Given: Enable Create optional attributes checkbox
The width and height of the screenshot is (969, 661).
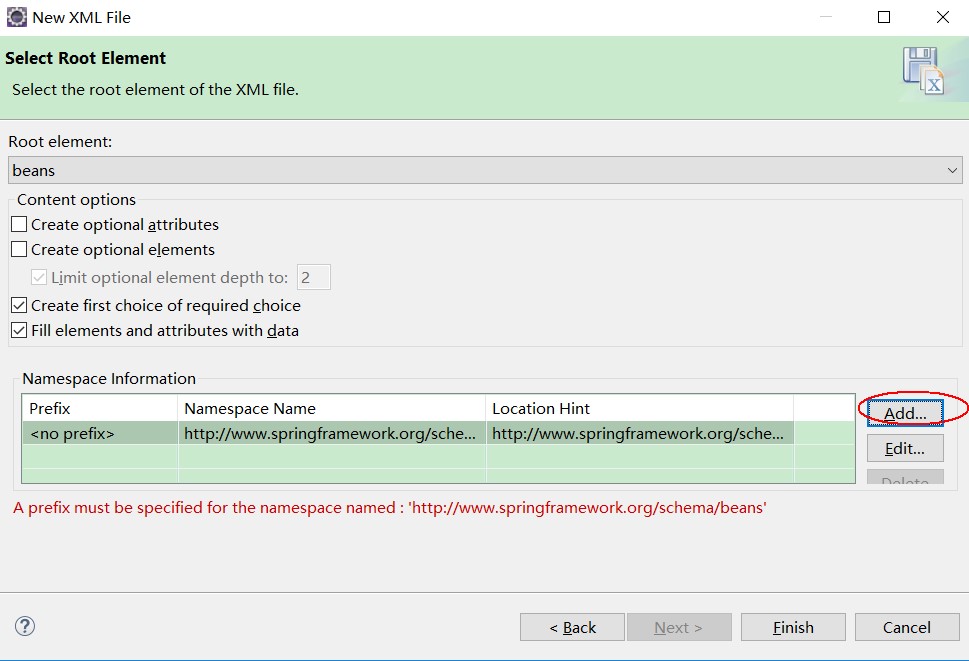Looking at the screenshot, I should point(19,224).
